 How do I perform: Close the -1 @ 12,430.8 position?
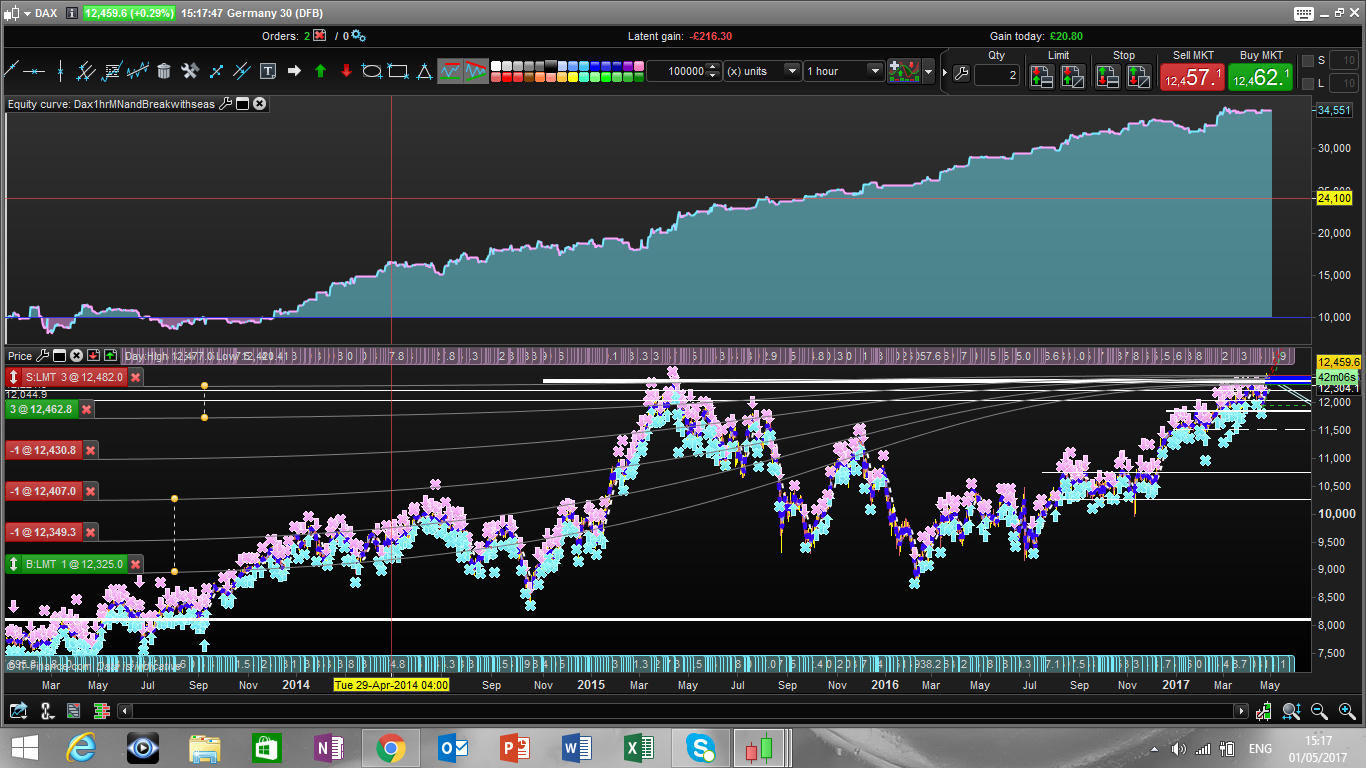tap(90, 450)
